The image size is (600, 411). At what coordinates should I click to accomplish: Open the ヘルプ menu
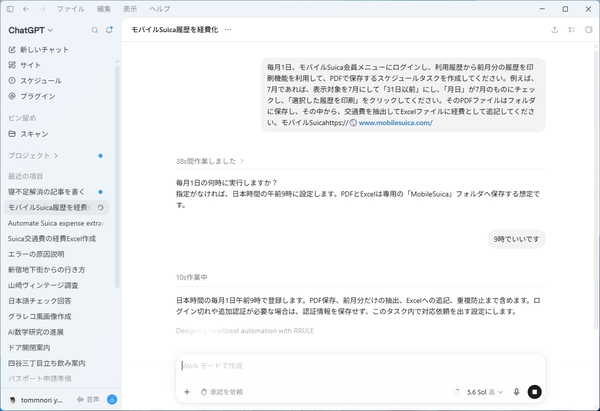coord(160,9)
